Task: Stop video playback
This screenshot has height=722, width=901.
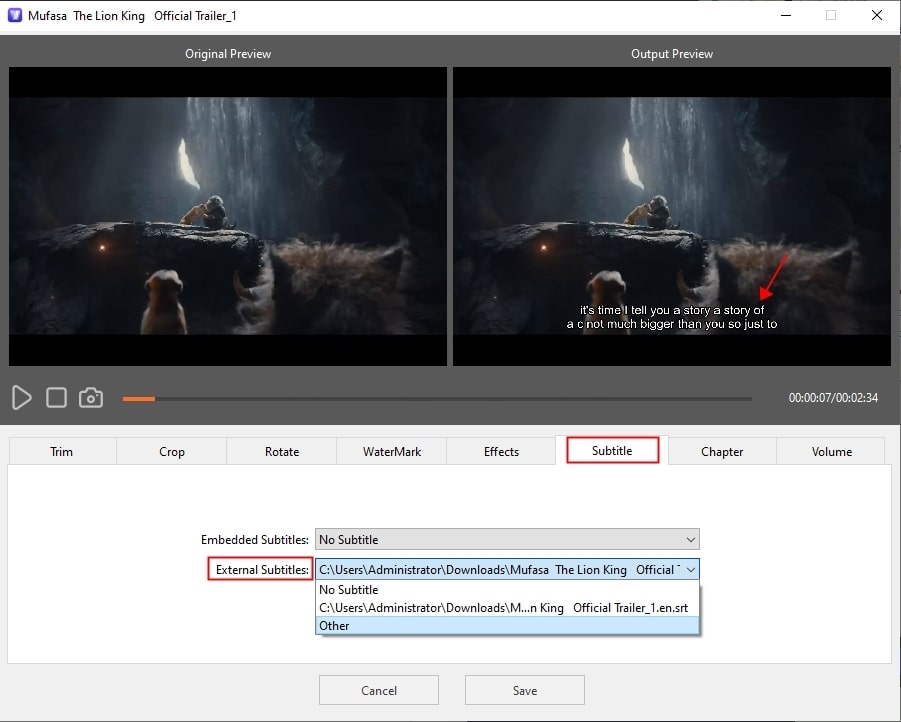Action: tap(56, 397)
